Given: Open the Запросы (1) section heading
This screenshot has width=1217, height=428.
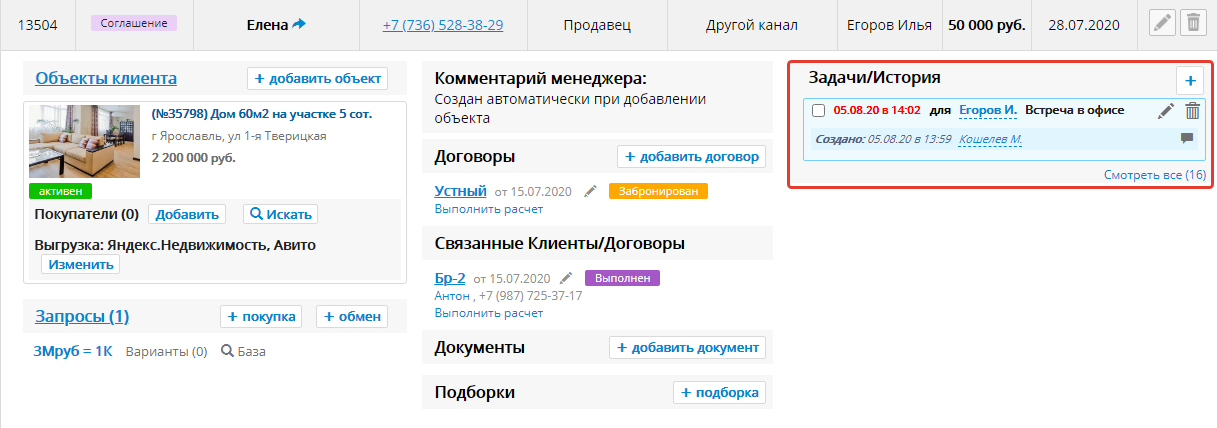Looking at the screenshot, I should 82,317.
